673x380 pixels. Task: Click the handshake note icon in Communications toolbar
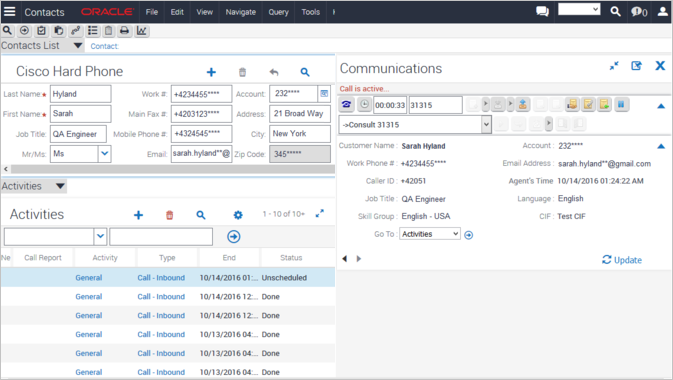coord(572,104)
